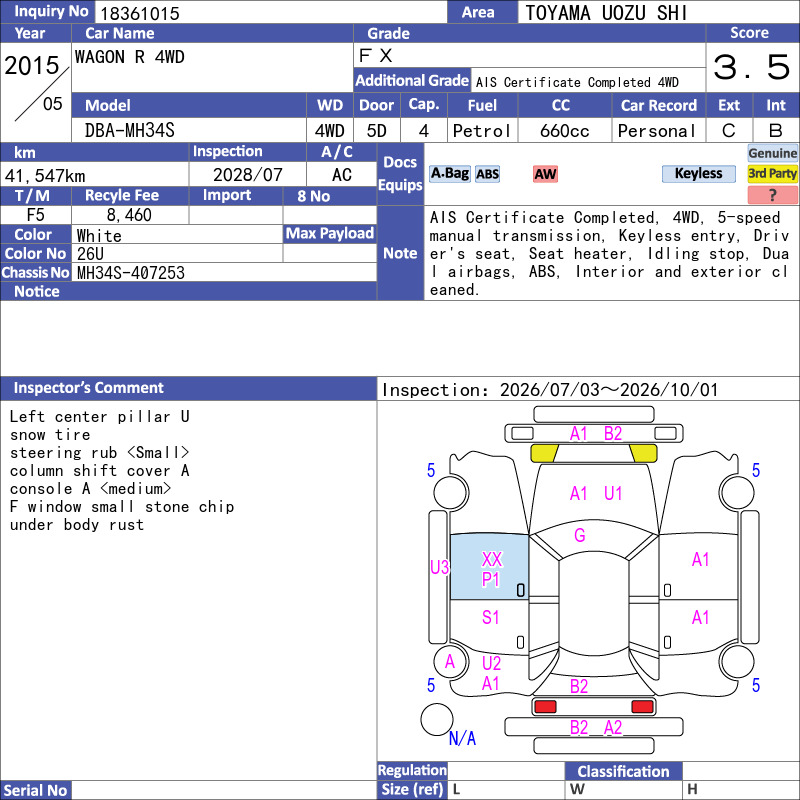Click the U2 mark on the rear quarter
This screenshot has height=800, width=800.
(491, 663)
